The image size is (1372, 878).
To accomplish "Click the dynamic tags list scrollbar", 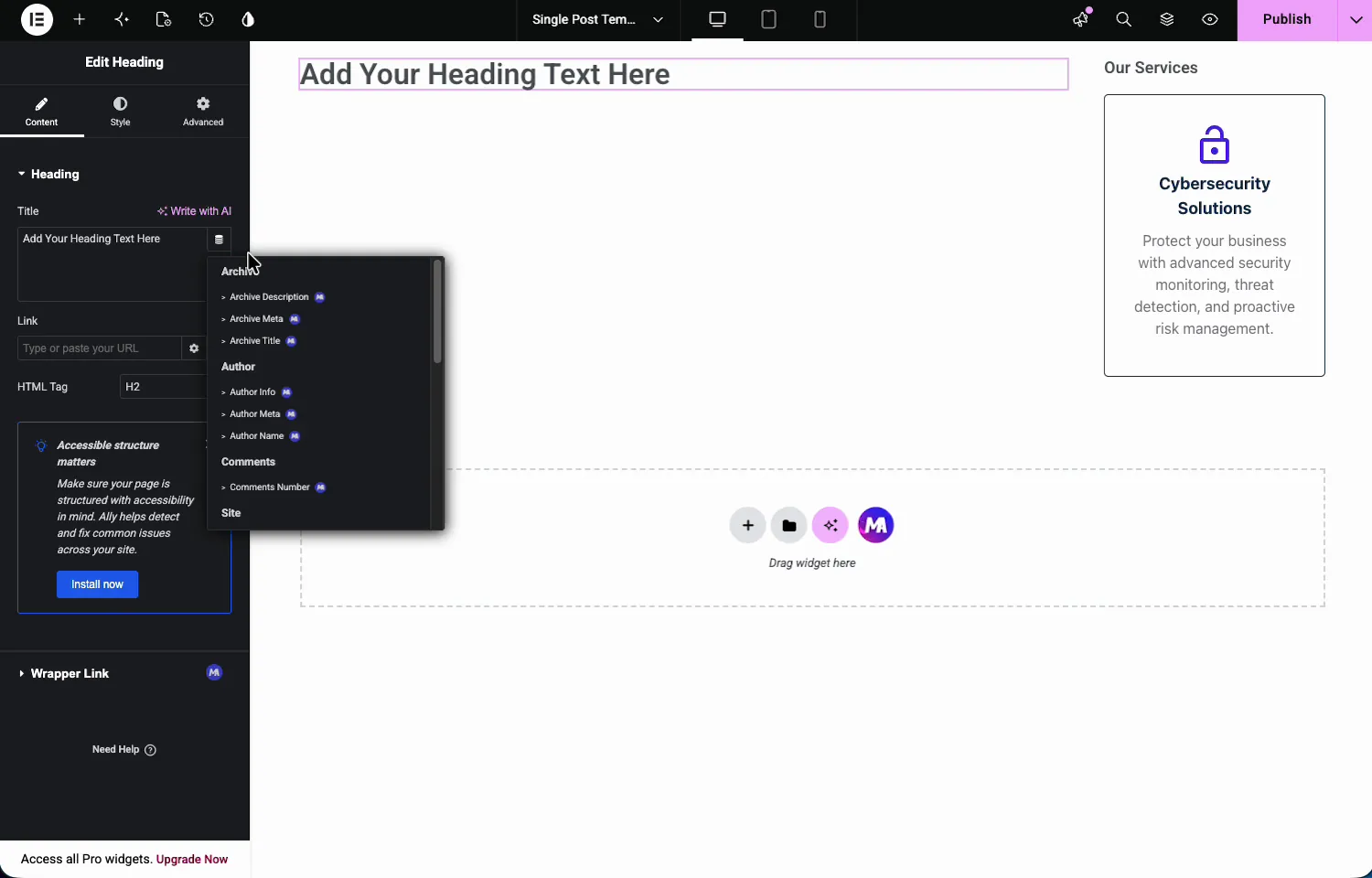I will (437, 312).
